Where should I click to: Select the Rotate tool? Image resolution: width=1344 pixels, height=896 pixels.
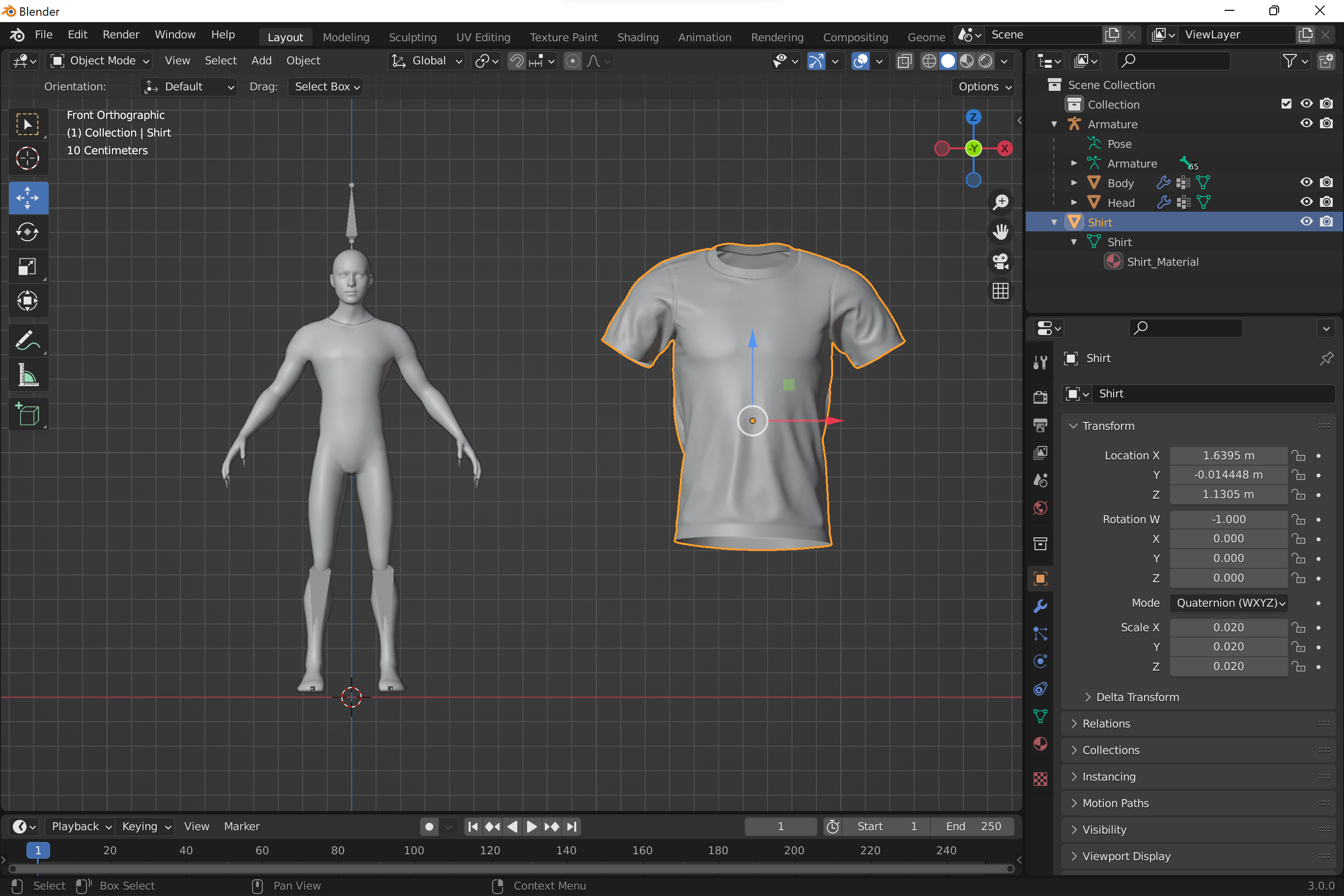coord(28,232)
